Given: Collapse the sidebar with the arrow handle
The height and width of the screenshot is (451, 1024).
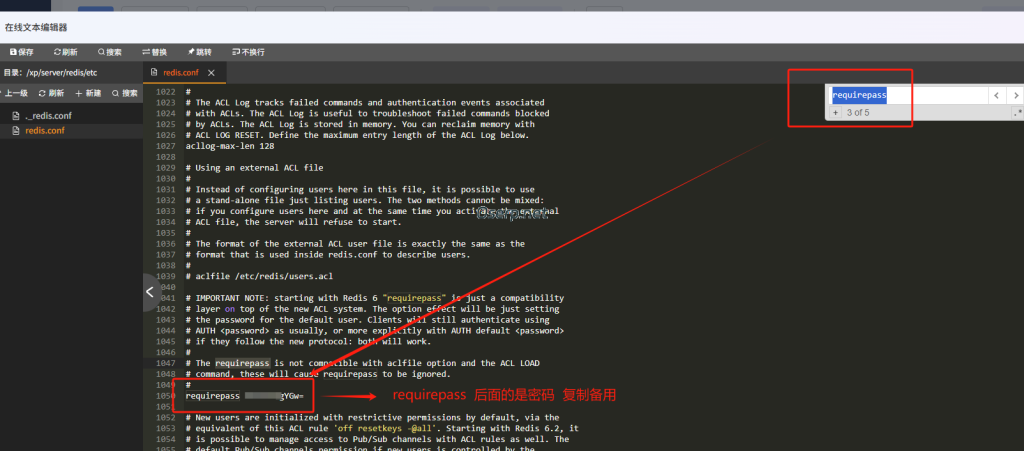Looking at the screenshot, I should coord(150,292).
